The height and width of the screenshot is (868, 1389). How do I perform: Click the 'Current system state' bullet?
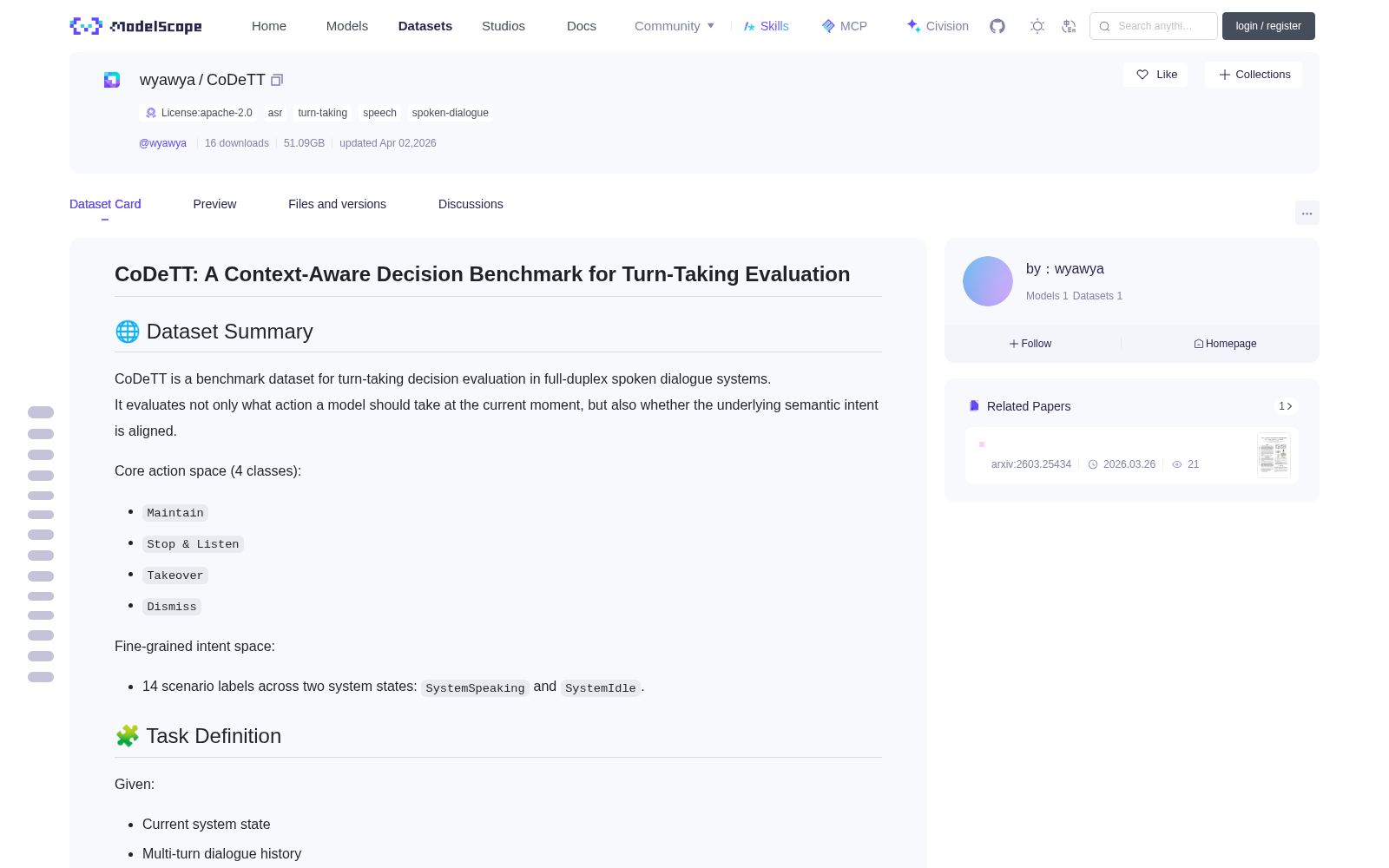[x=207, y=825]
